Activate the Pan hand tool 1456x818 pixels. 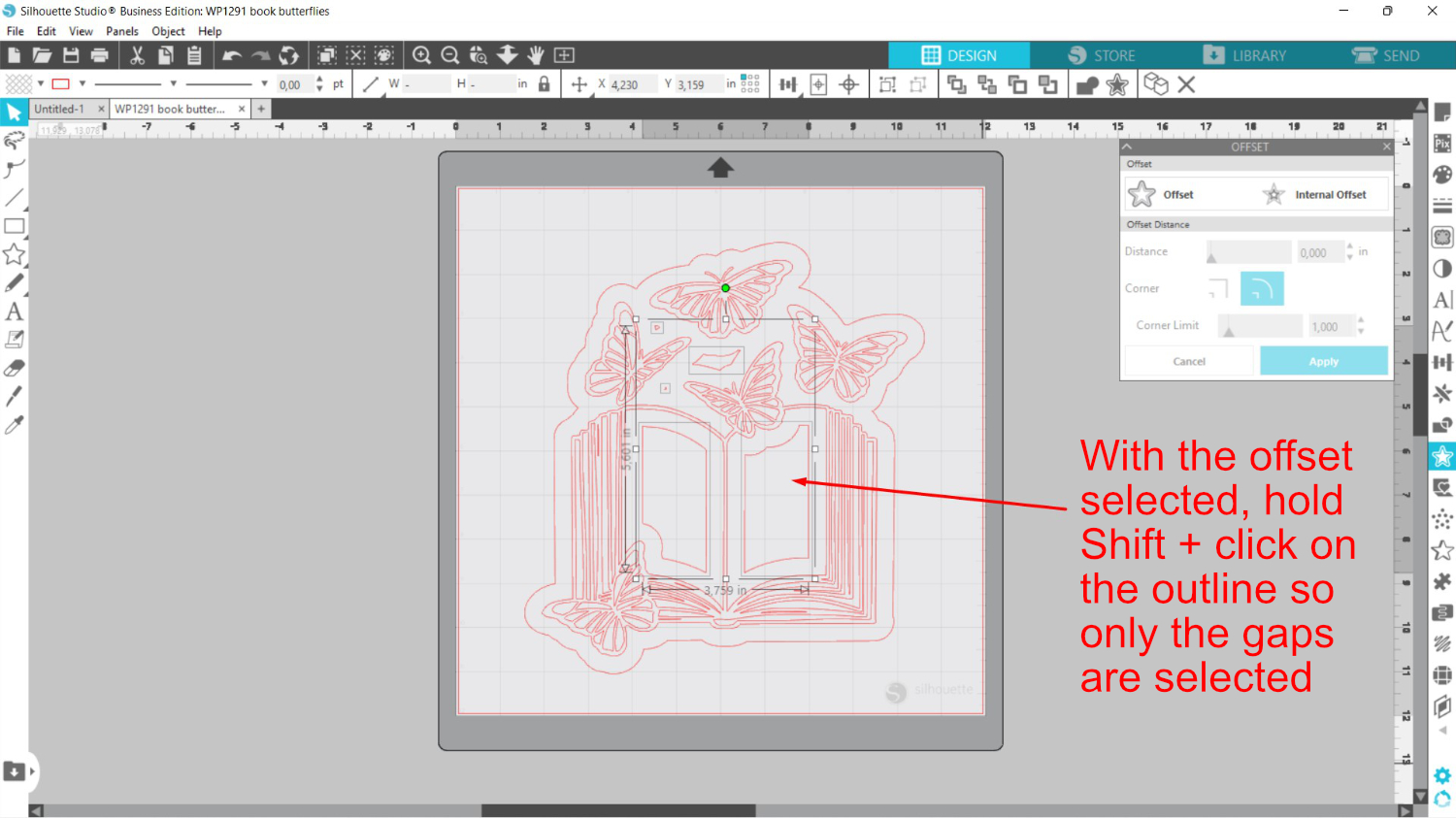coord(536,55)
